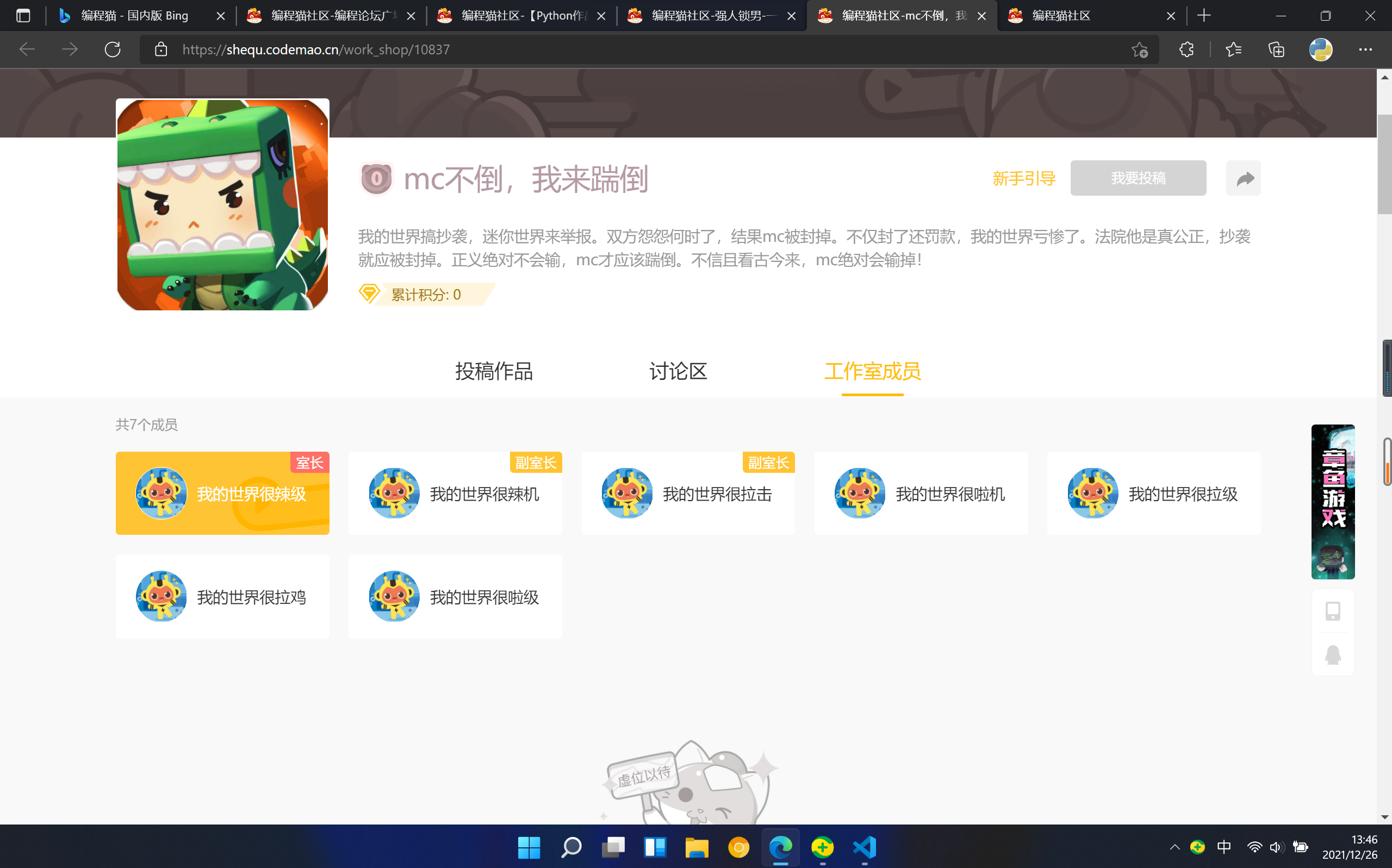The height and width of the screenshot is (868, 1392).
Task: Reload the current page
Action: [113, 49]
